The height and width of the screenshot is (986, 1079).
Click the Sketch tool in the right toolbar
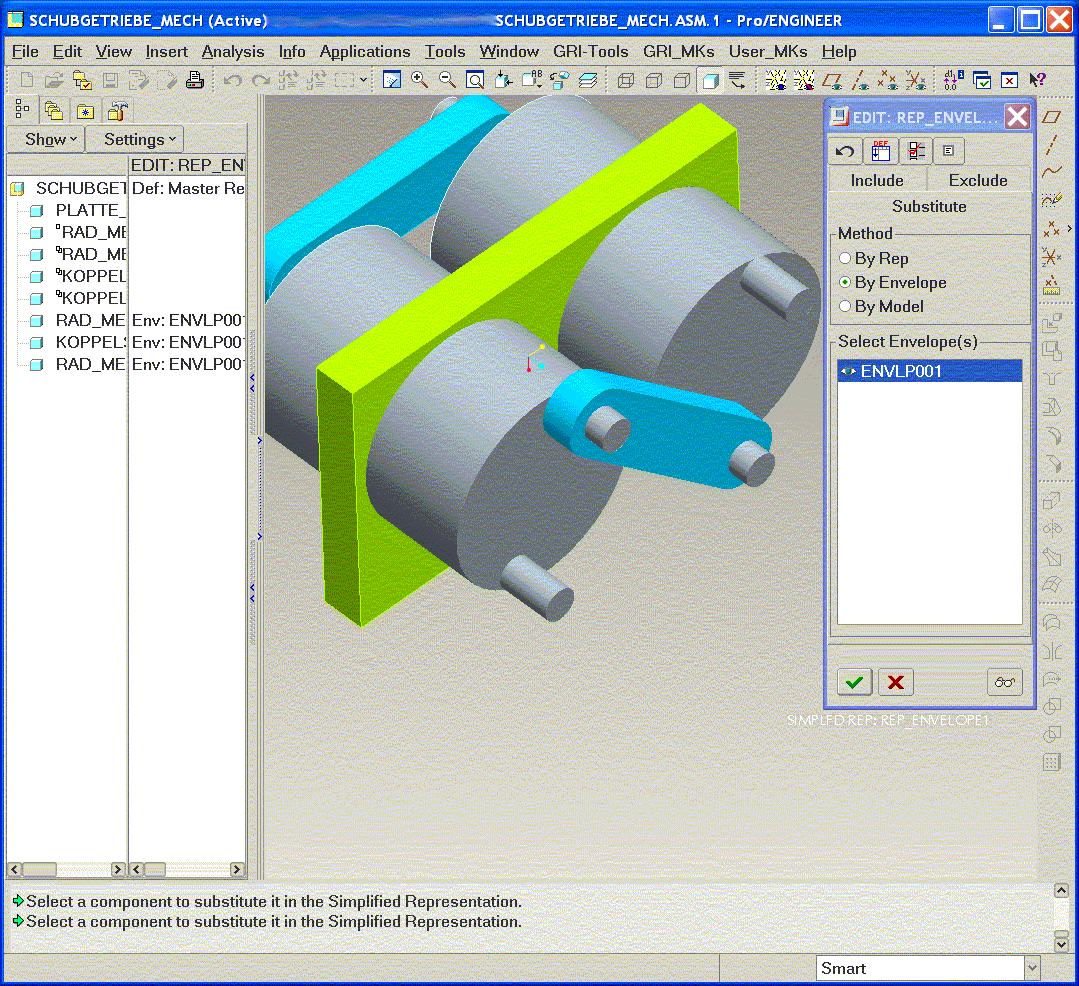pos(1051,200)
